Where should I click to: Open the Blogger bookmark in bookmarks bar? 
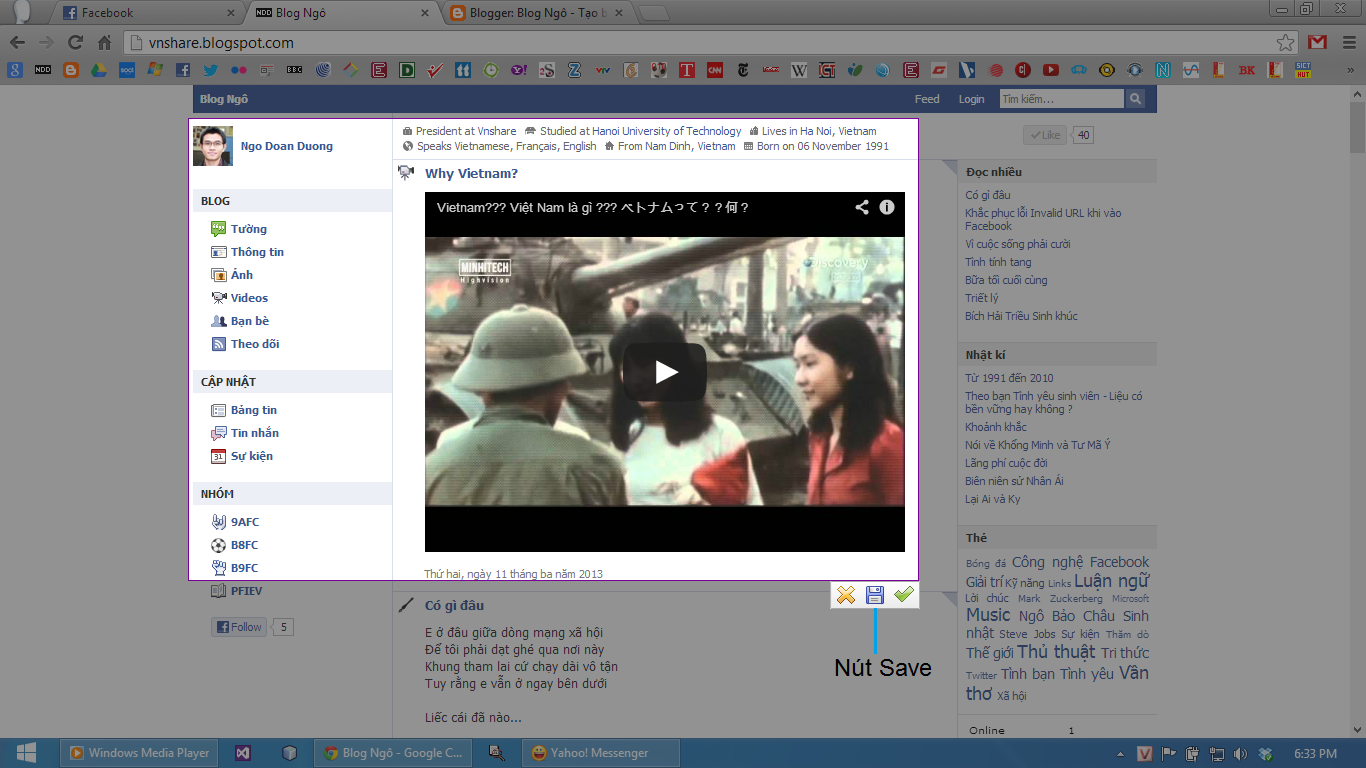coord(71,70)
